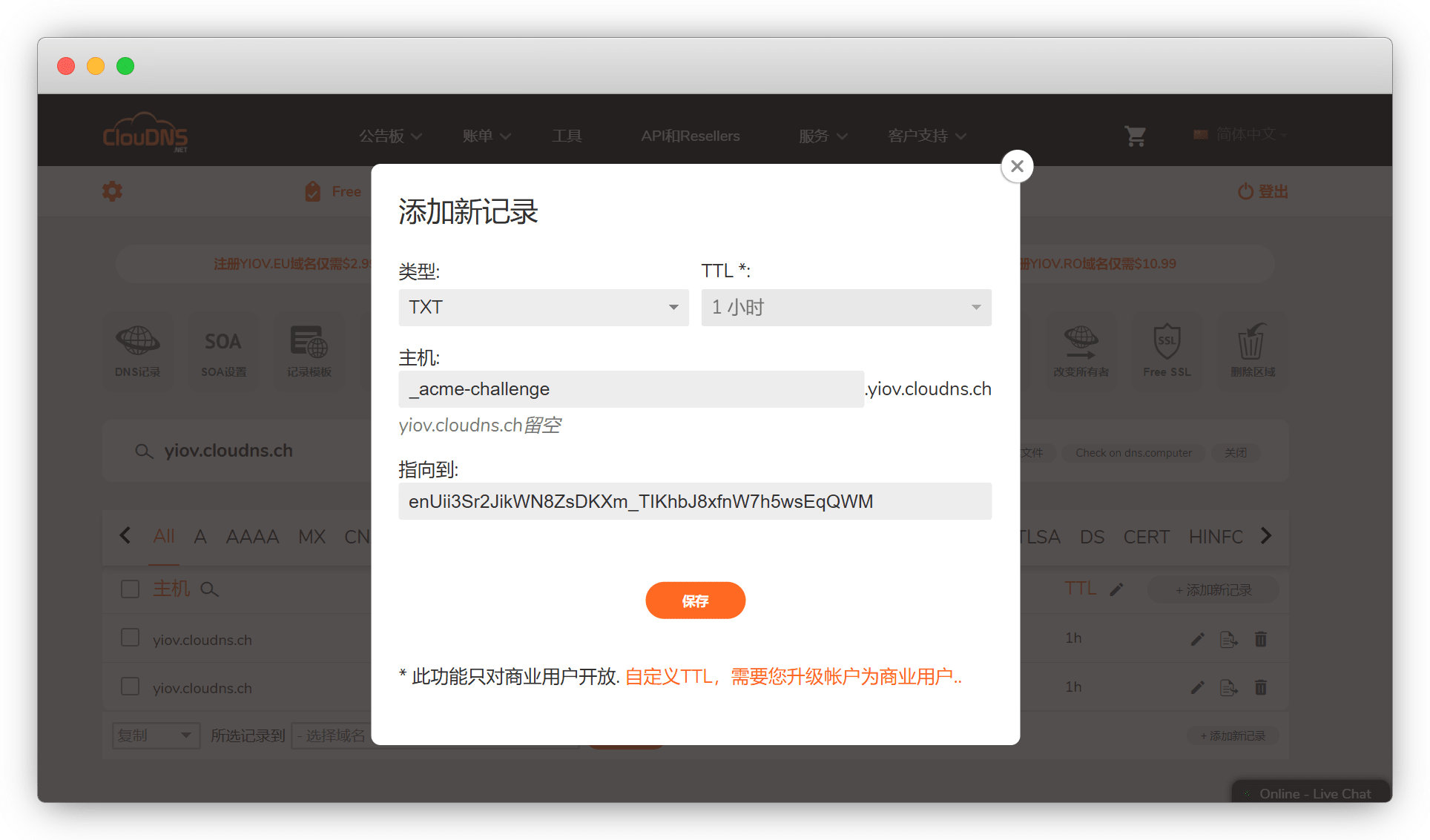Viewport: 1430px width, 840px height.
Task: Click the orange 保存 button
Action: point(695,601)
